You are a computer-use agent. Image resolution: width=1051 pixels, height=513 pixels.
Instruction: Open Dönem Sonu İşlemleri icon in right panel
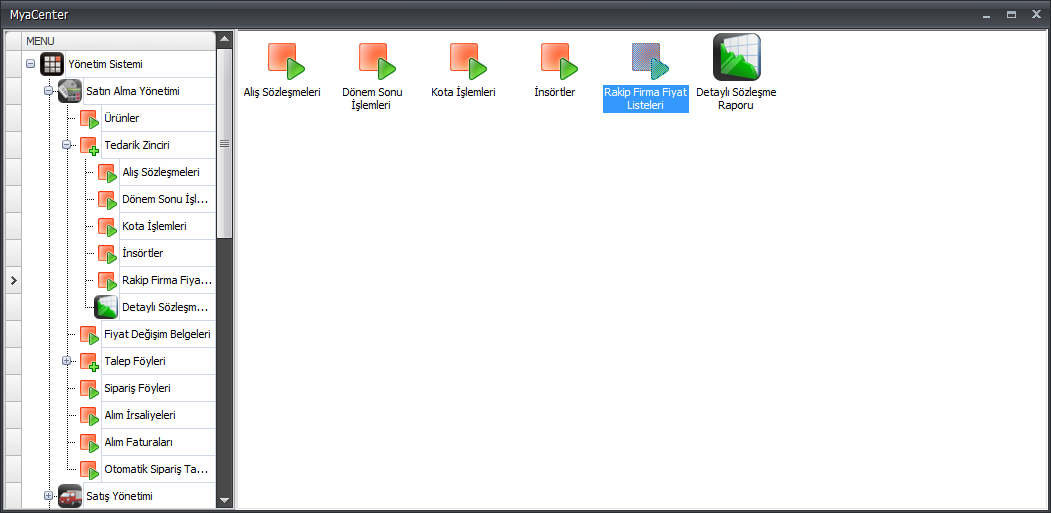[x=377, y=61]
